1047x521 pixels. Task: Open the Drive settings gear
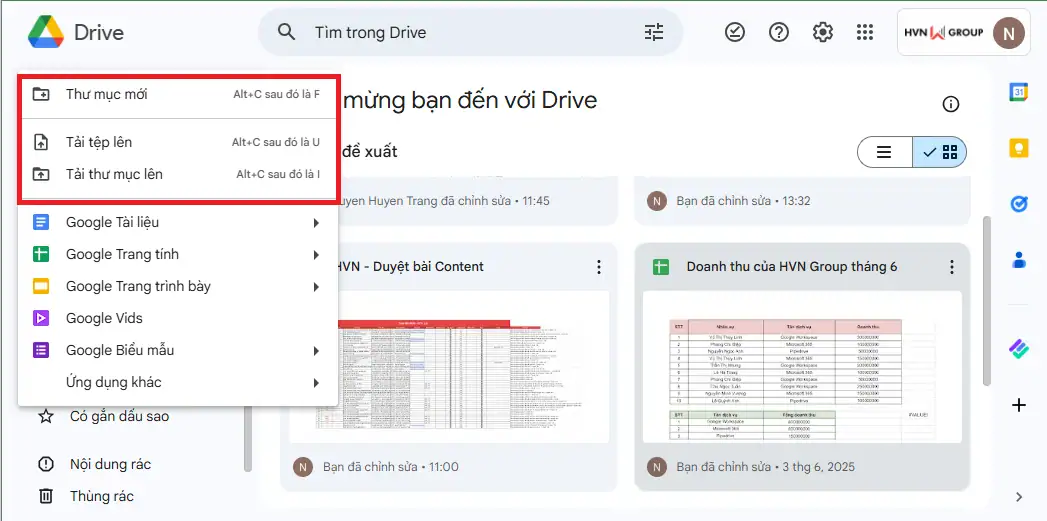click(822, 33)
